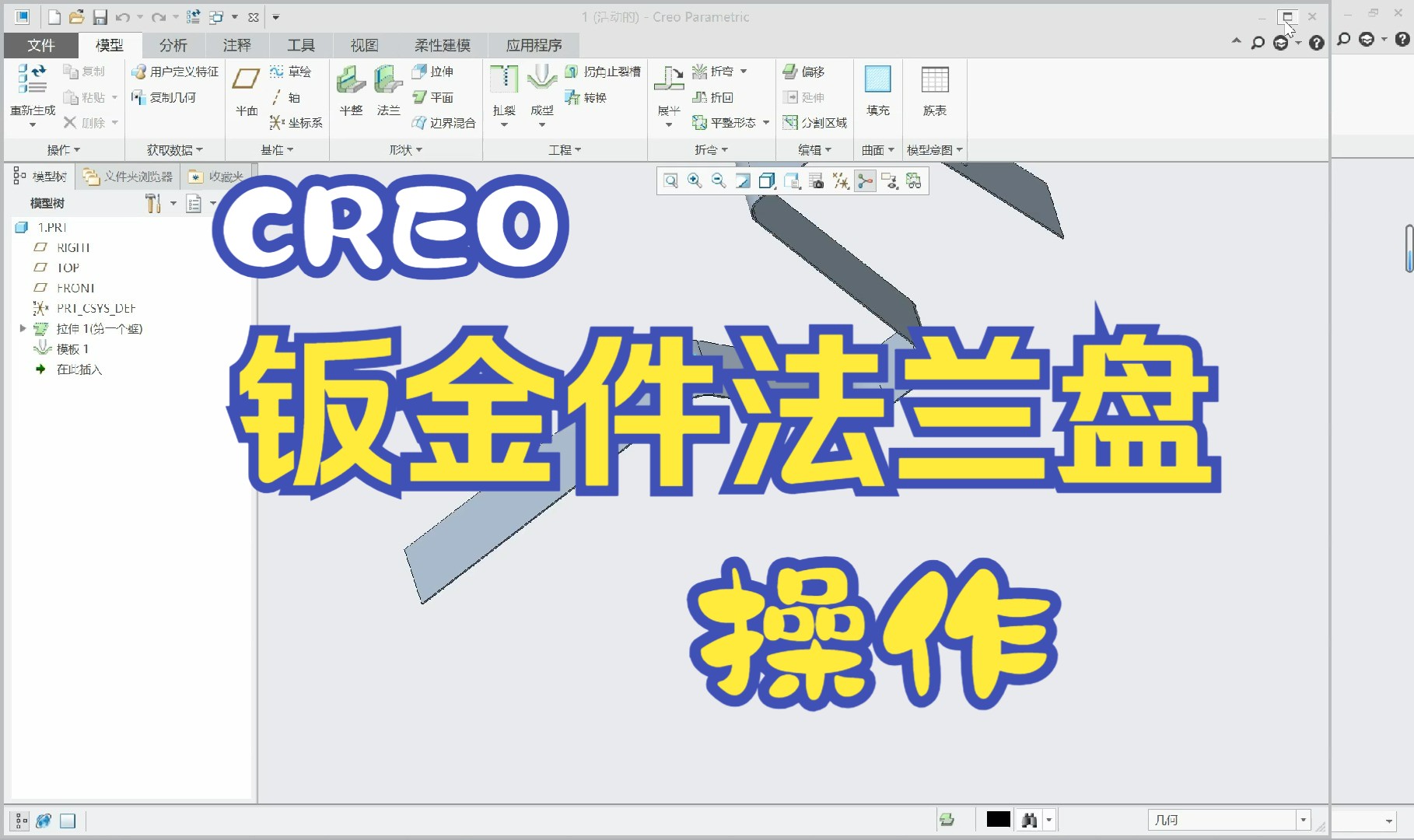Open the 成型 (Form) dropdown arrow
The height and width of the screenshot is (840, 1414).
(x=542, y=123)
